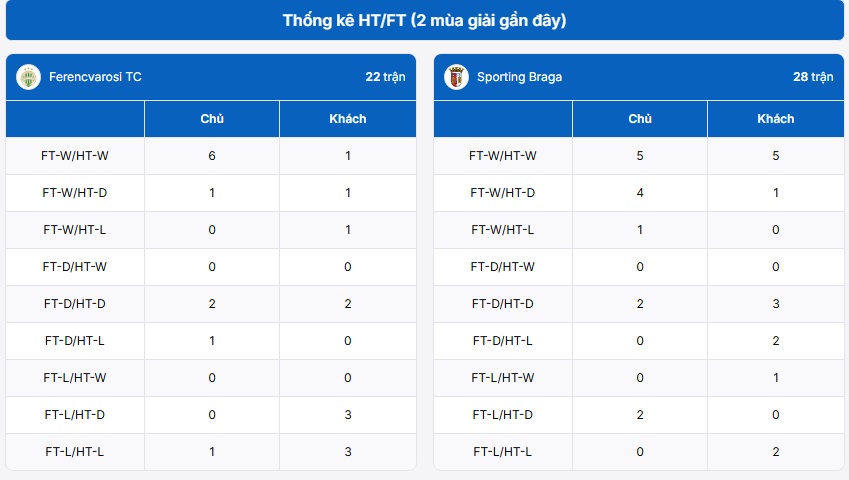Click Ferencvarosi away value 3 for FT-L/HT-L
Viewport: 849px width, 480px height.
coord(348,451)
